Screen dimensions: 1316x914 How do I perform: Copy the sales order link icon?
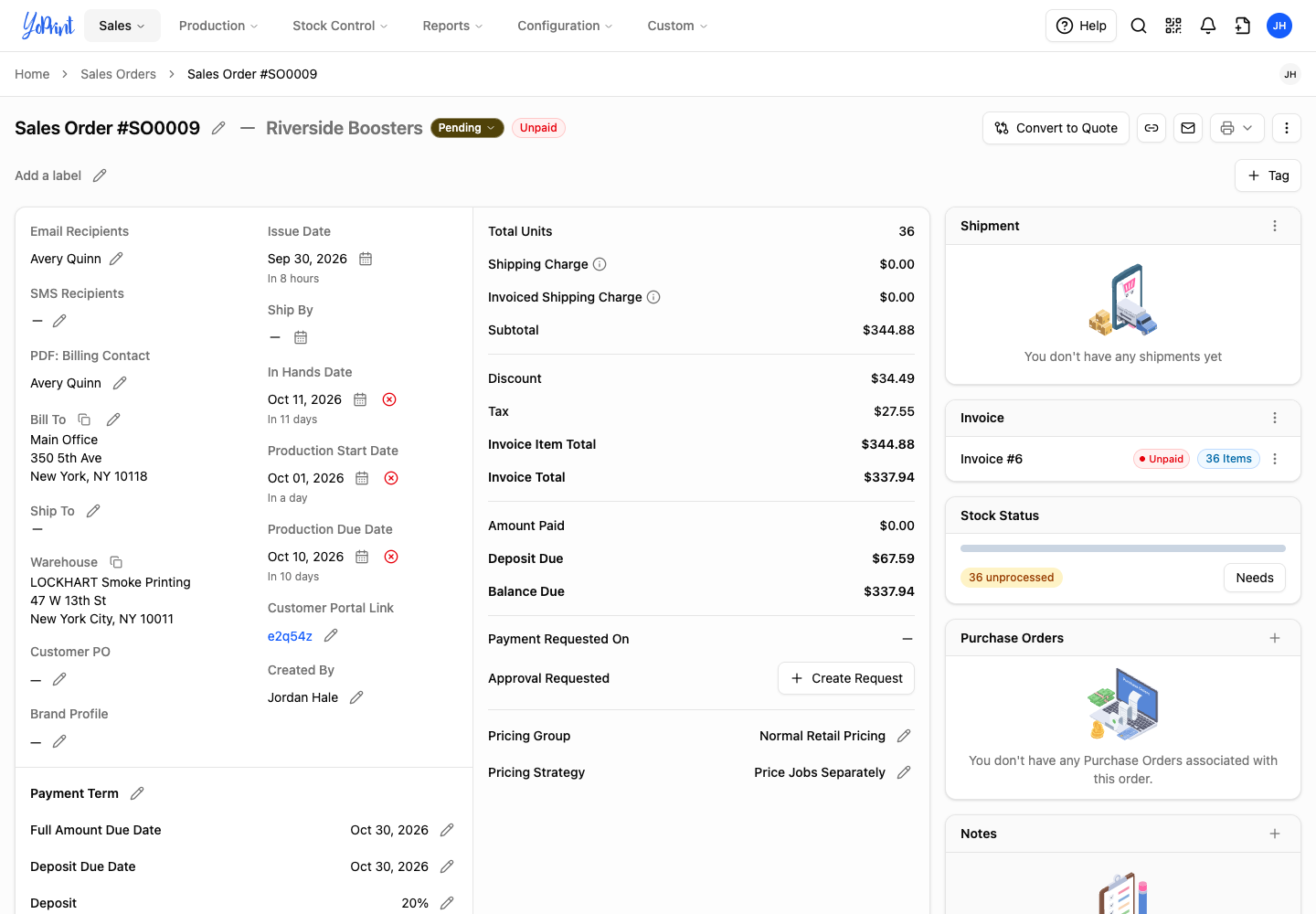[x=1151, y=128]
